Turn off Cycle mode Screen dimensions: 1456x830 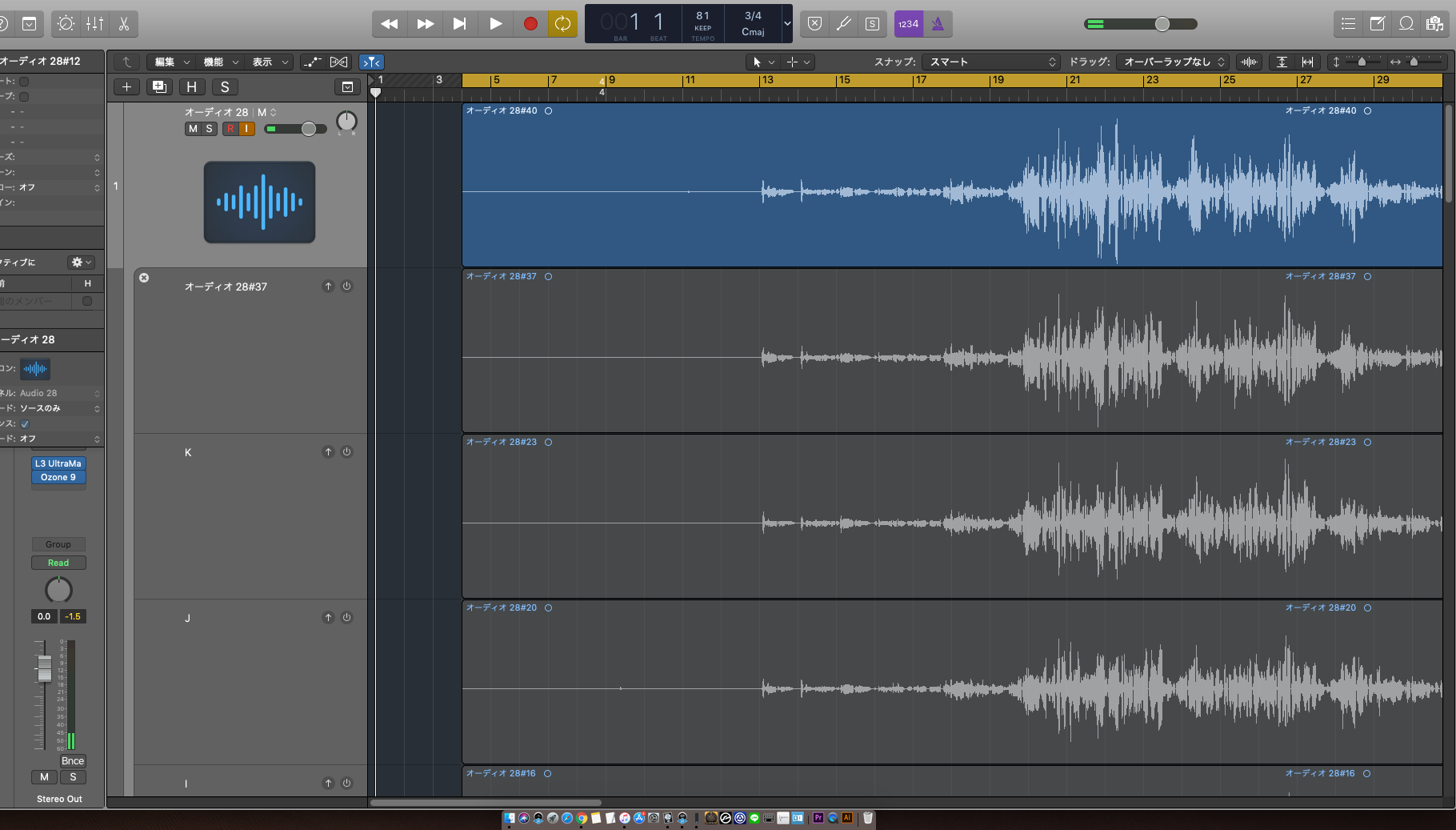tap(562, 24)
